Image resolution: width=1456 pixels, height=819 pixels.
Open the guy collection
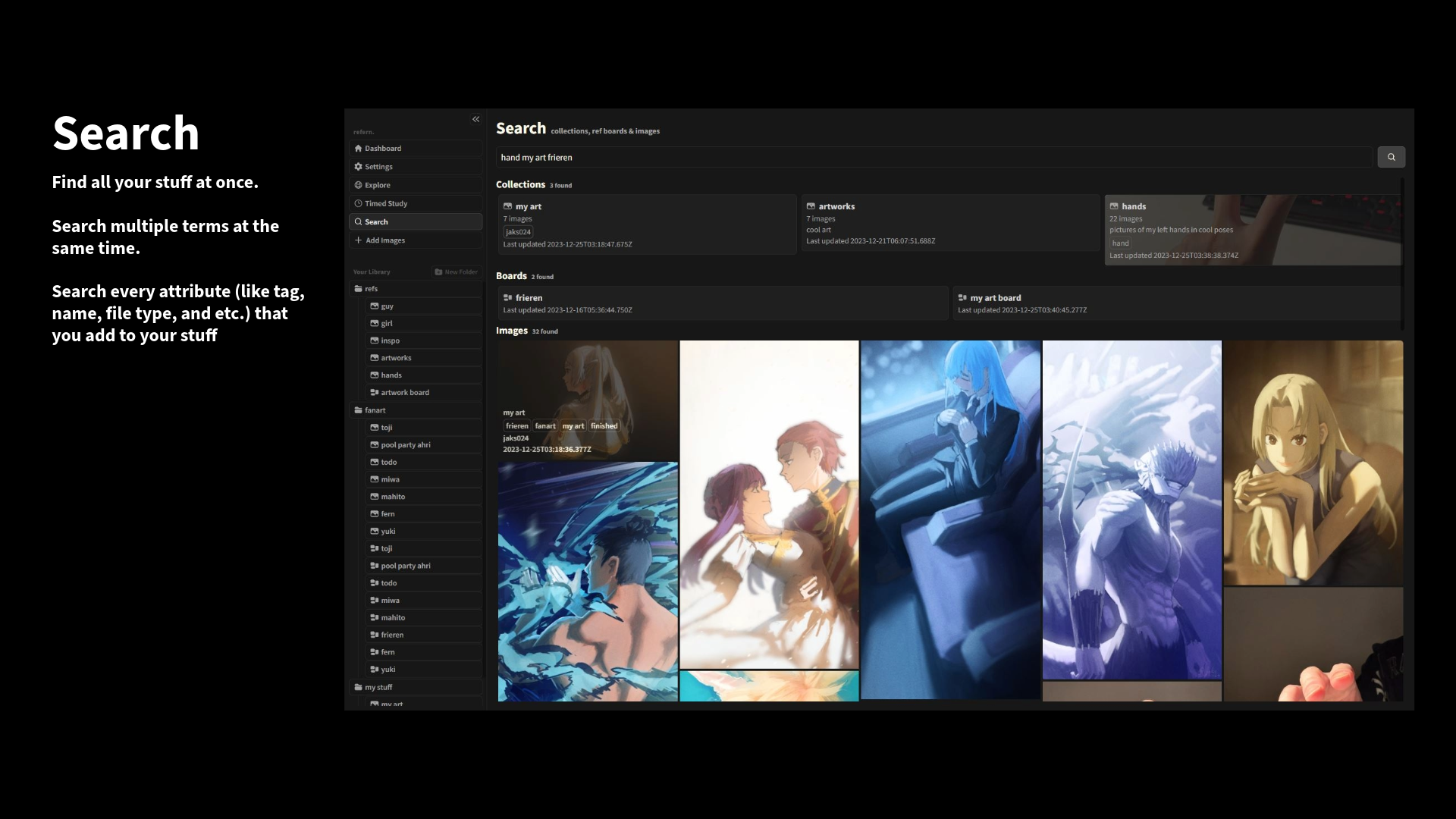click(x=425, y=306)
